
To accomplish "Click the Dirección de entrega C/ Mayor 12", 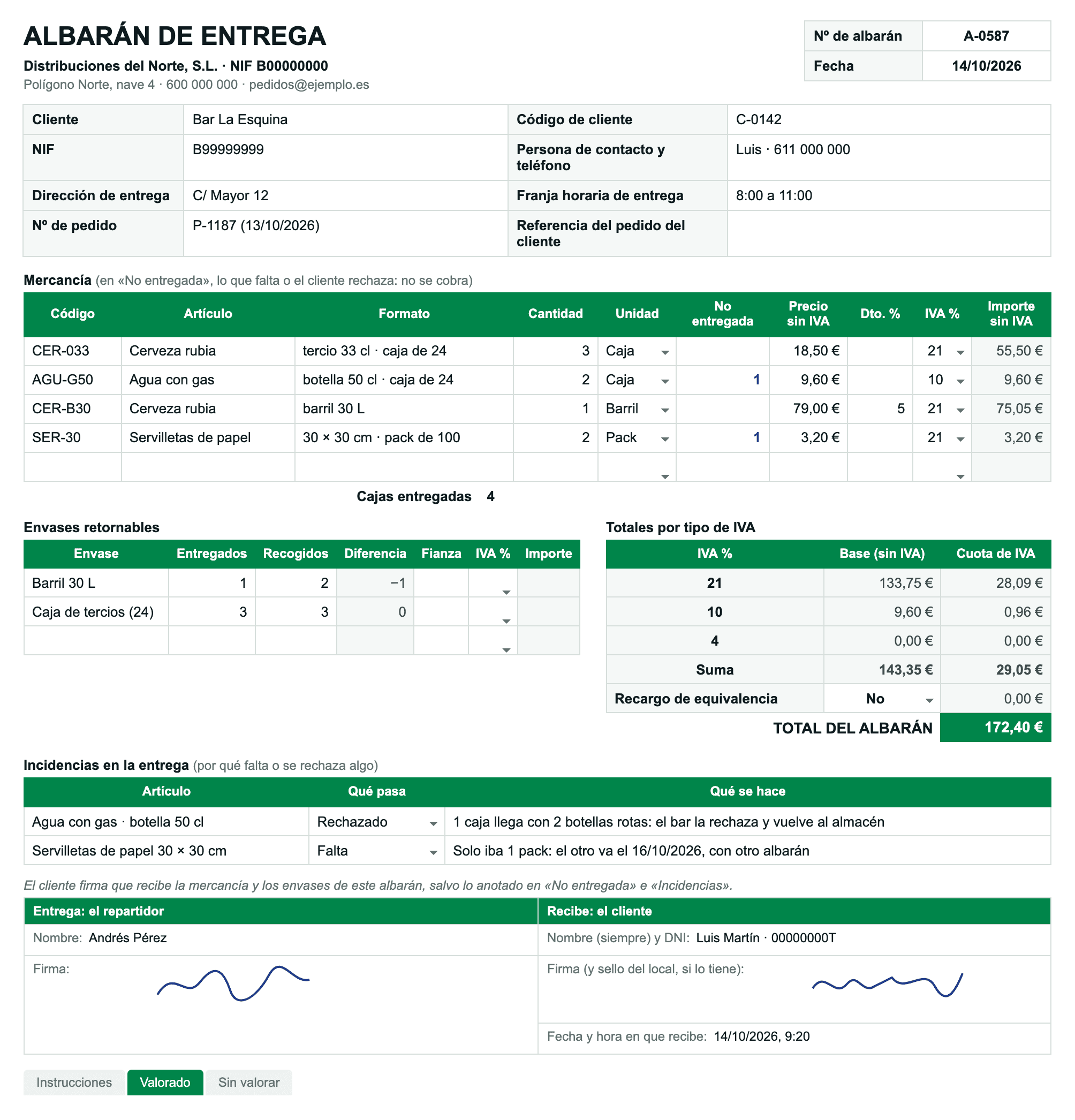I will pos(345,195).
